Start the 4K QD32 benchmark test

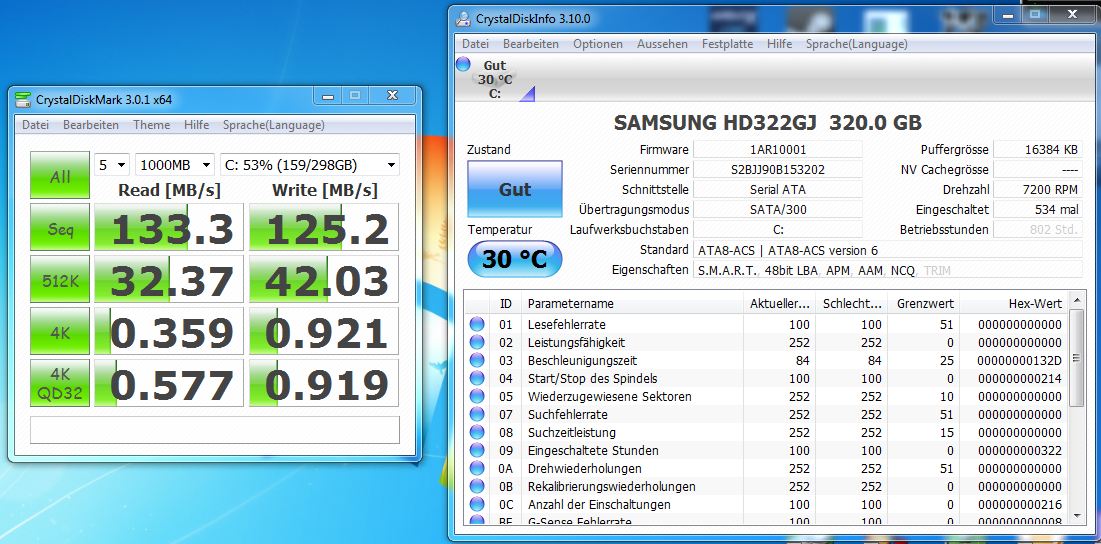click(x=60, y=383)
